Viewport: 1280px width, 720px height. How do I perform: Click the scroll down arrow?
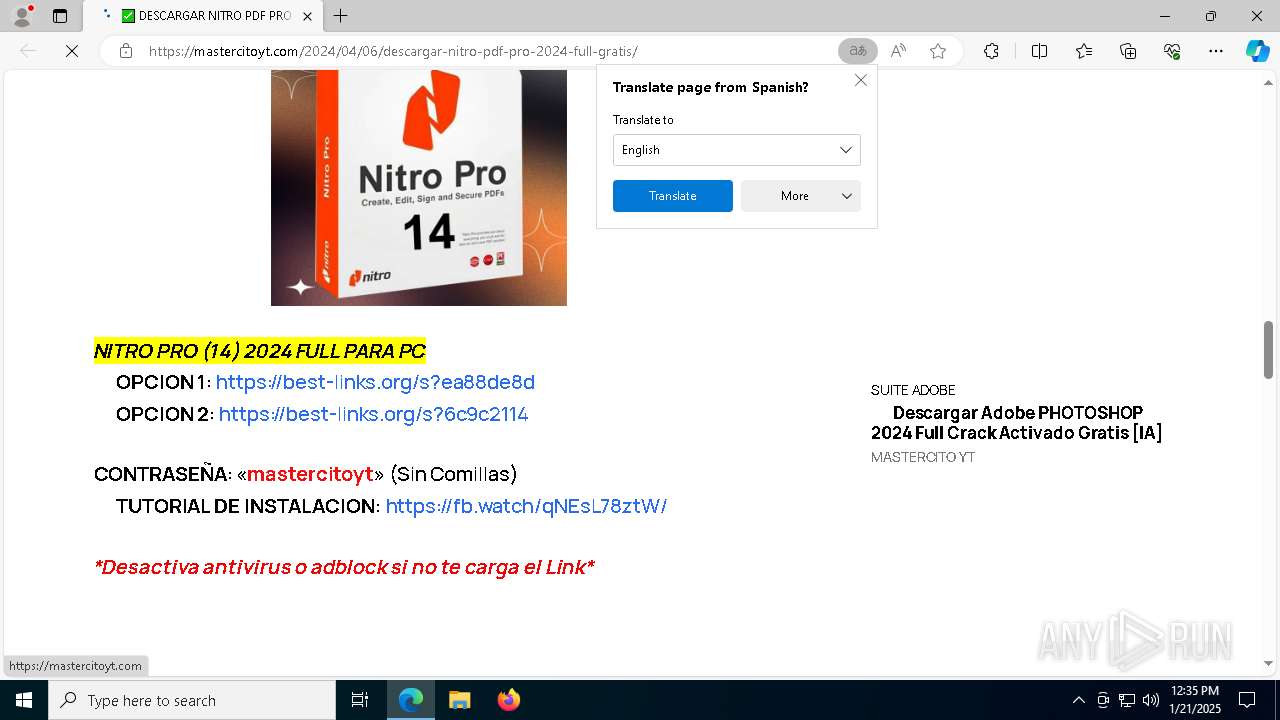(1268, 663)
